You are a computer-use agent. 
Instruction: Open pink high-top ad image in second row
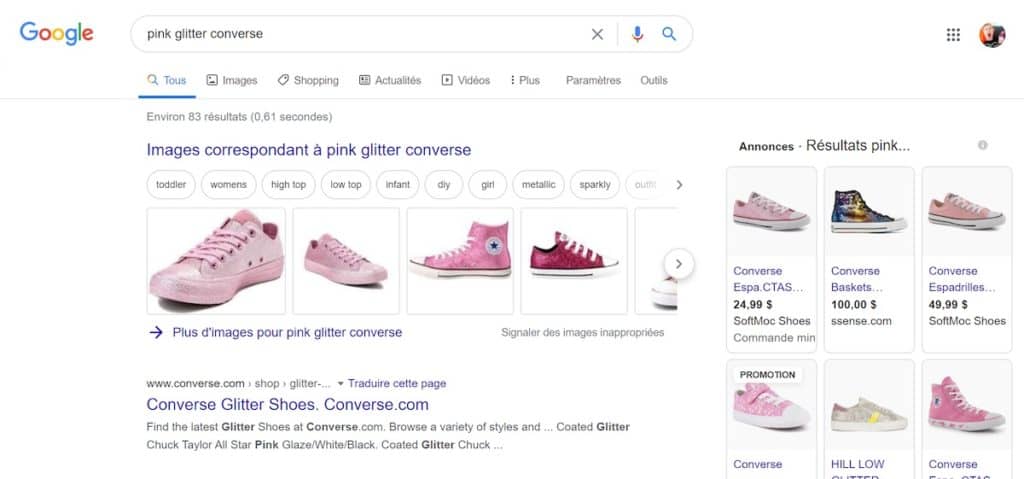(x=967, y=405)
